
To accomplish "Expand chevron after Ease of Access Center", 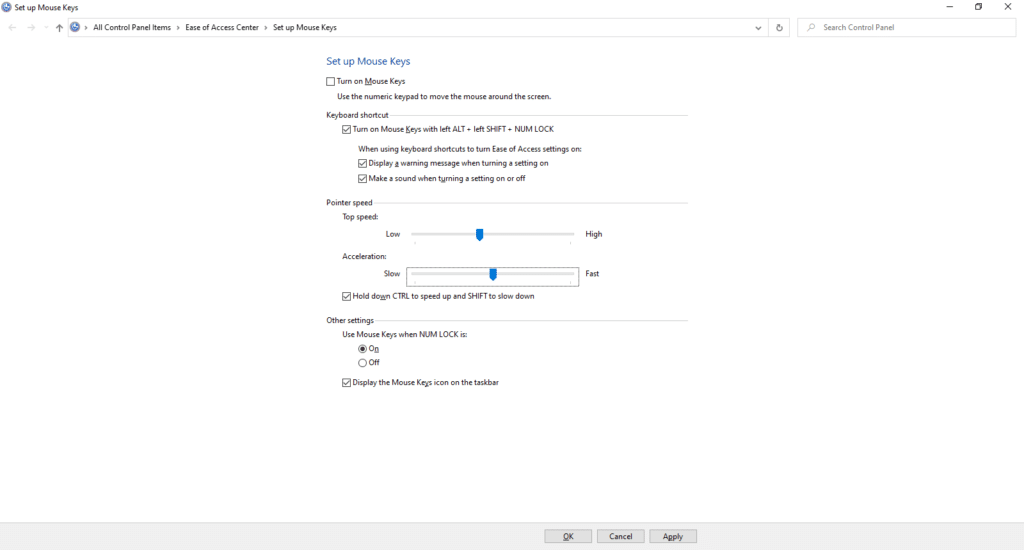I will (266, 27).
